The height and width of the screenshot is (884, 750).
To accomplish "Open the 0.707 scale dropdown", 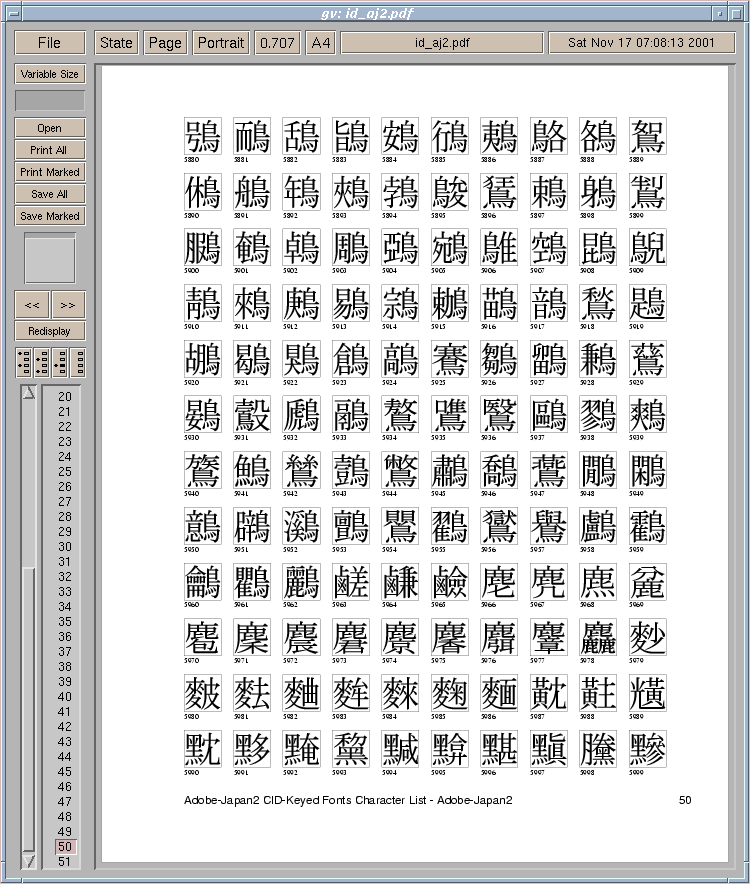I will coord(277,42).
